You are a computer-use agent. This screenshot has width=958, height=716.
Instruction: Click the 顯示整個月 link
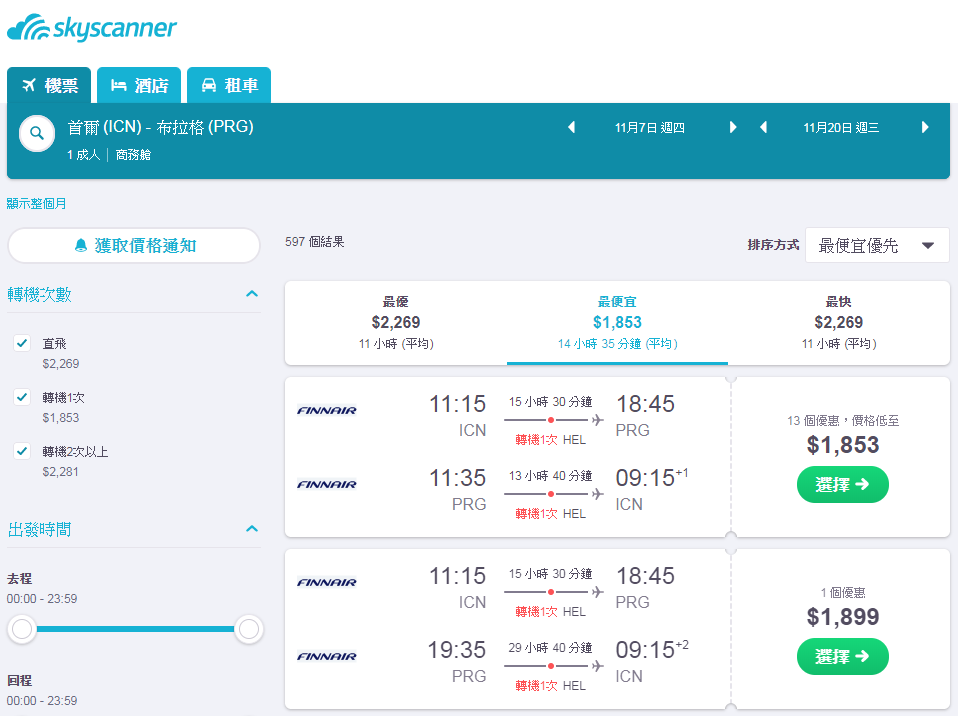36,203
